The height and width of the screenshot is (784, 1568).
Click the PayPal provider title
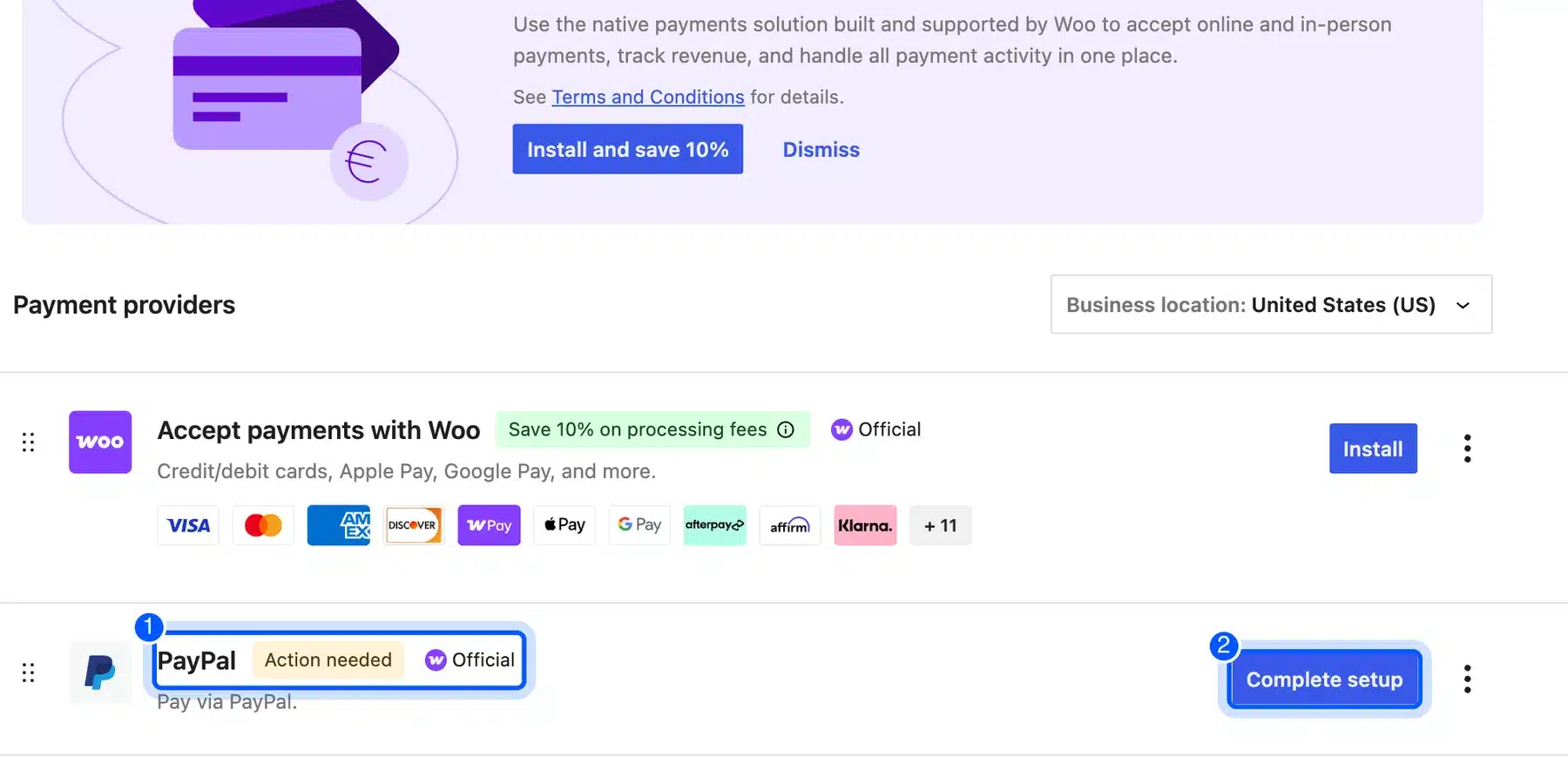coord(197,660)
